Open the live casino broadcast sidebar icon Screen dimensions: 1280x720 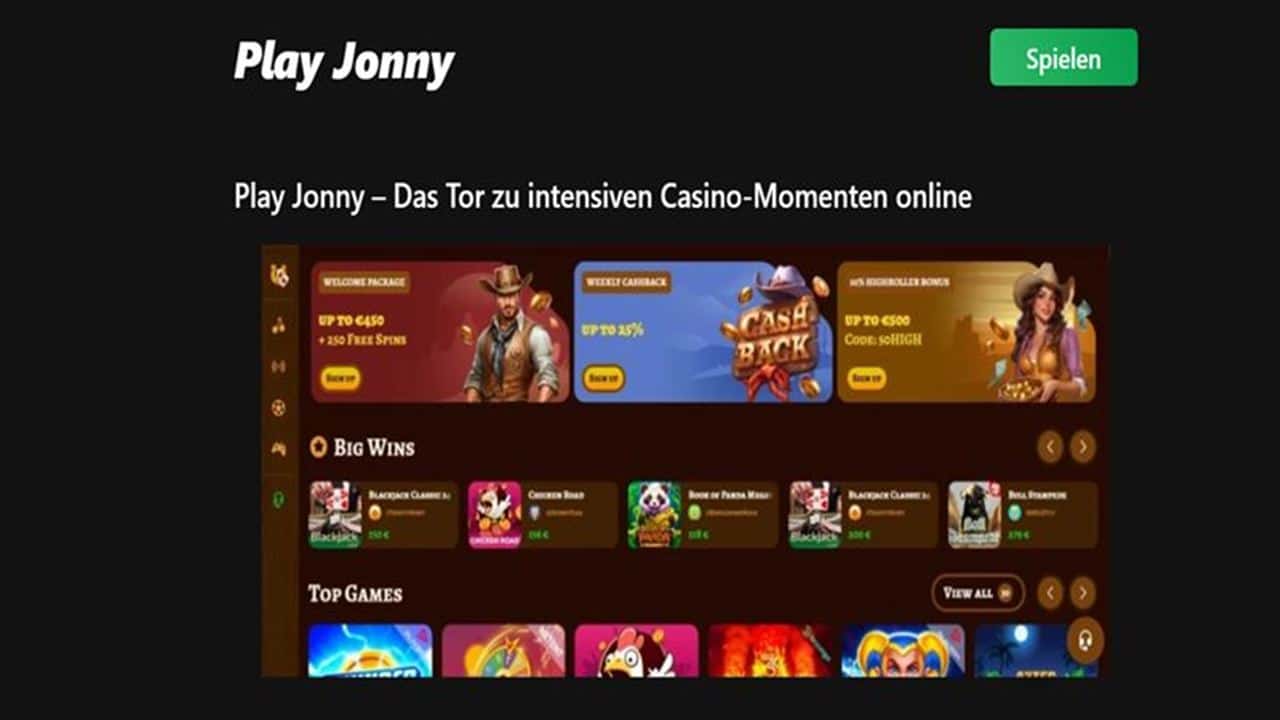[279, 366]
